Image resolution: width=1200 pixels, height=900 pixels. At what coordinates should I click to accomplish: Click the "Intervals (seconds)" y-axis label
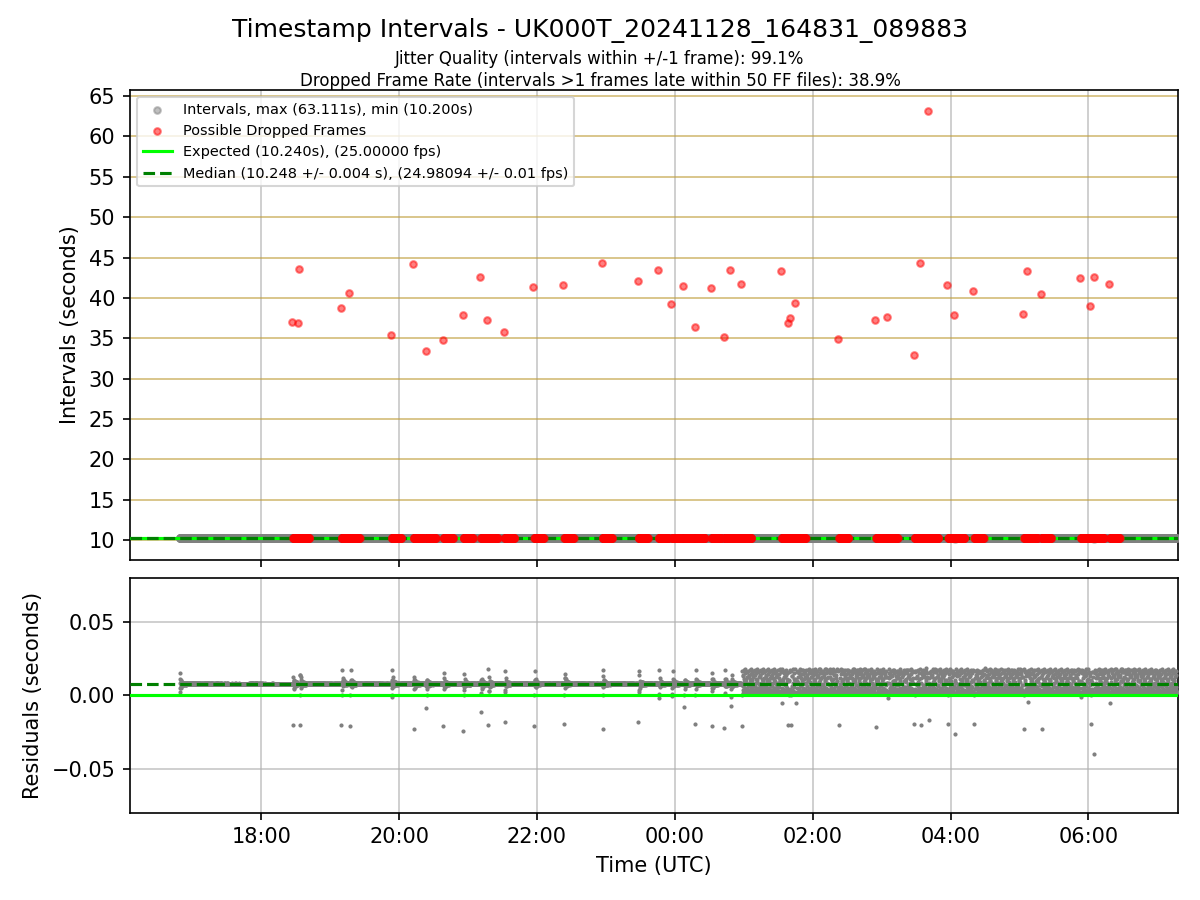68,325
